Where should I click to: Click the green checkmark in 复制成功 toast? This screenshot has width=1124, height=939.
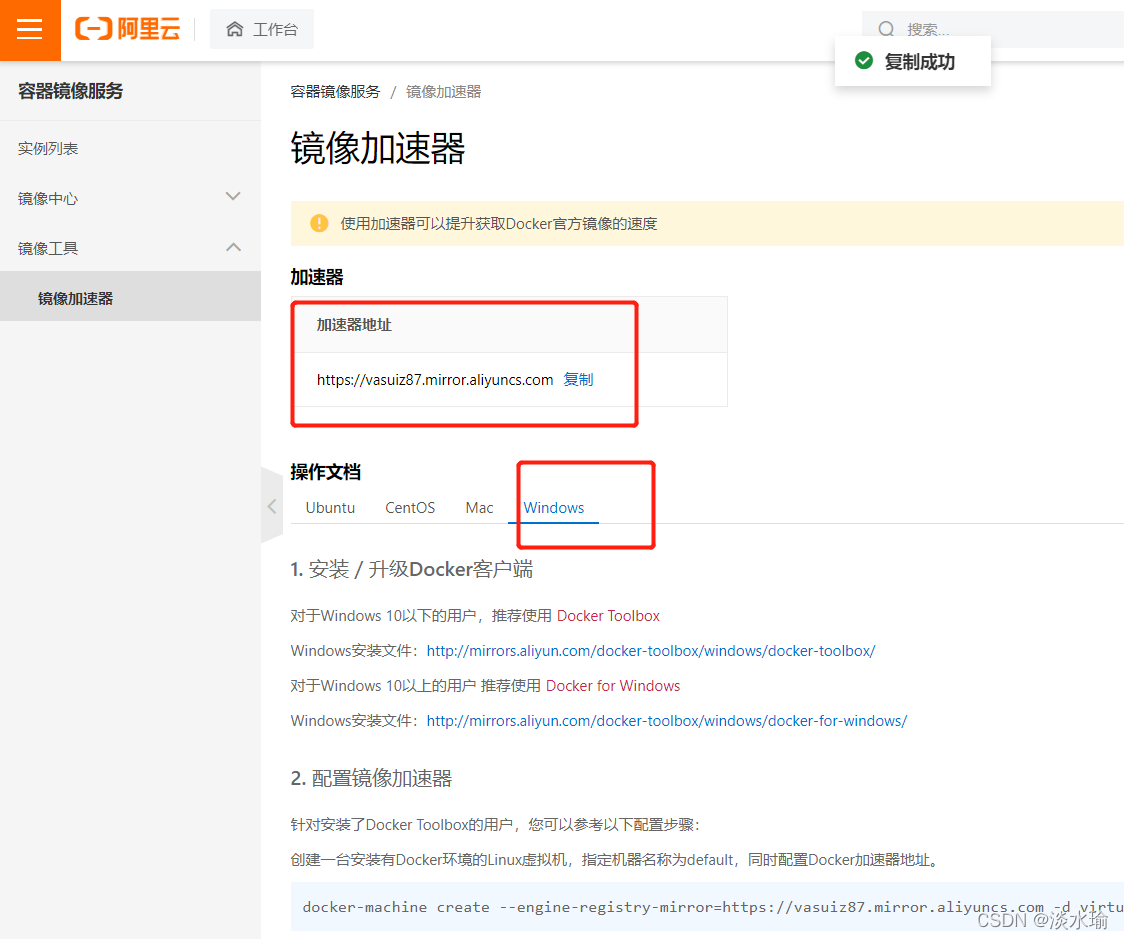tap(863, 60)
